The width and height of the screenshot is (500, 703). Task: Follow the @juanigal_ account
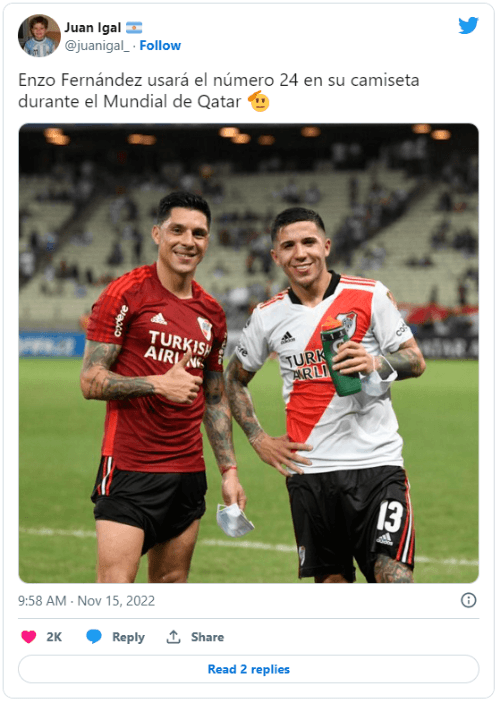[160, 45]
